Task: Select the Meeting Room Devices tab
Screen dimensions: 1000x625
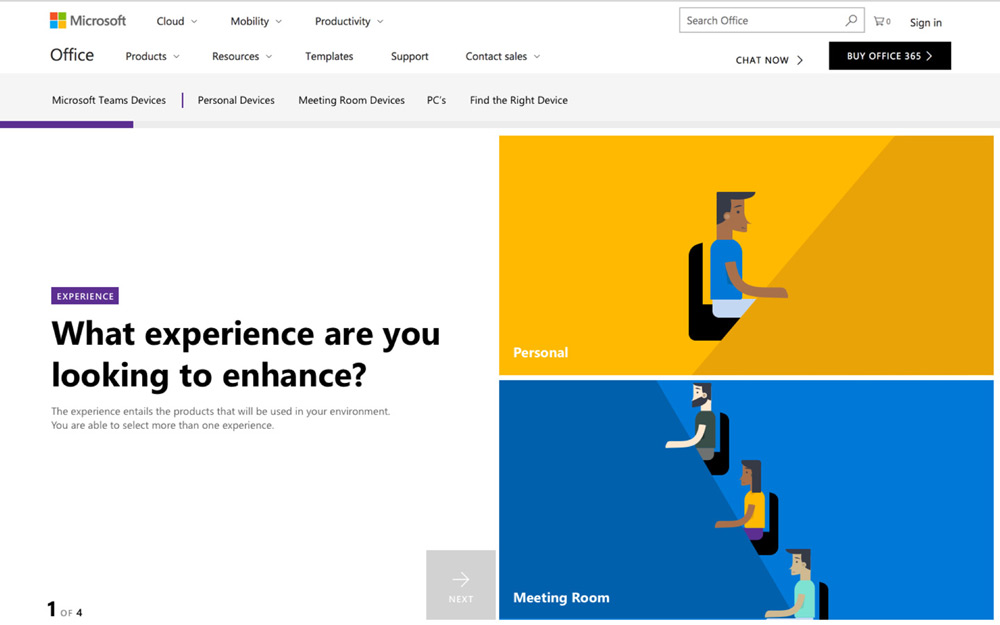Action: point(351,100)
